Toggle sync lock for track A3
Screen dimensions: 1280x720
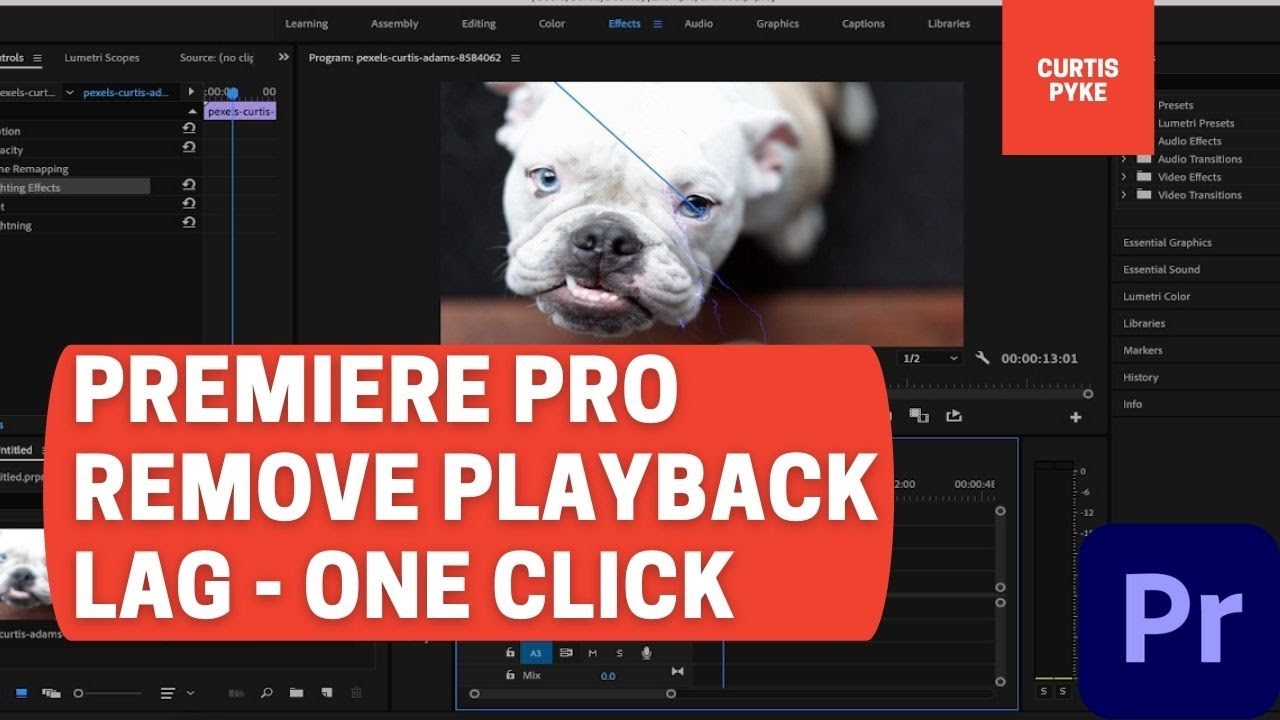[x=566, y=653]
